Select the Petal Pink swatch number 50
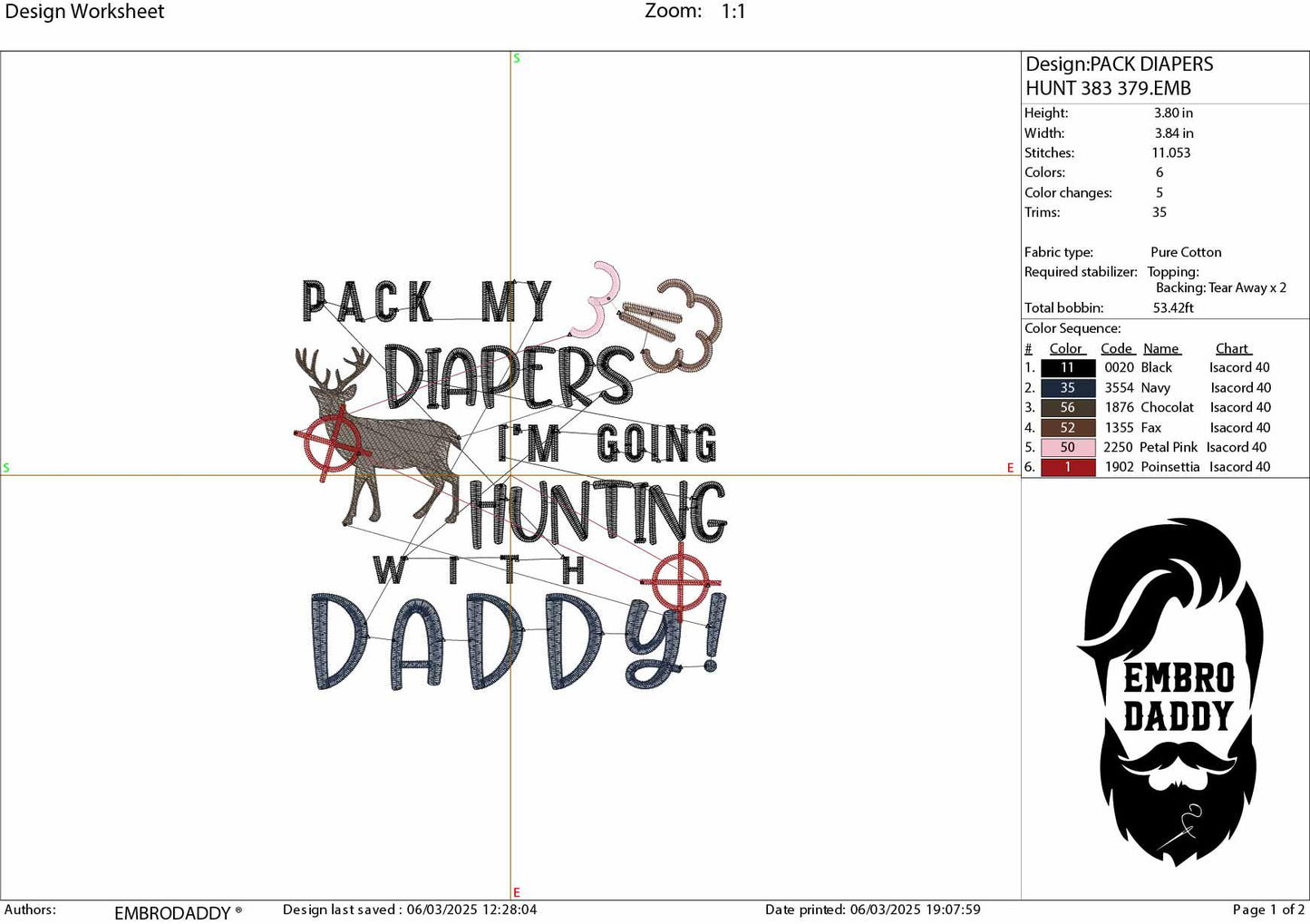 pyautogui.click(x=1068, y=448)
